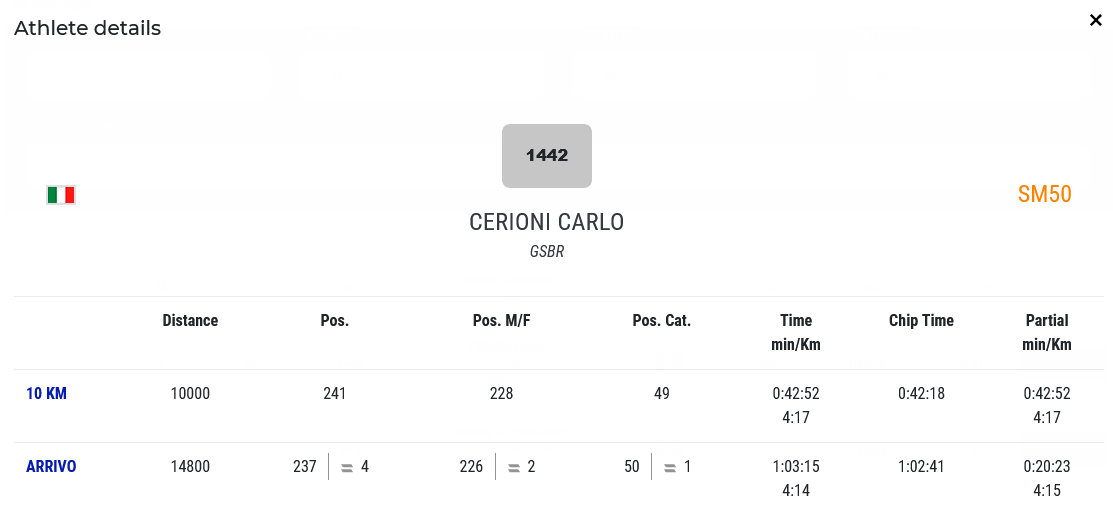1113x519 pixels.
Task: Click the bib number 1442 badge
Action: 547,156
